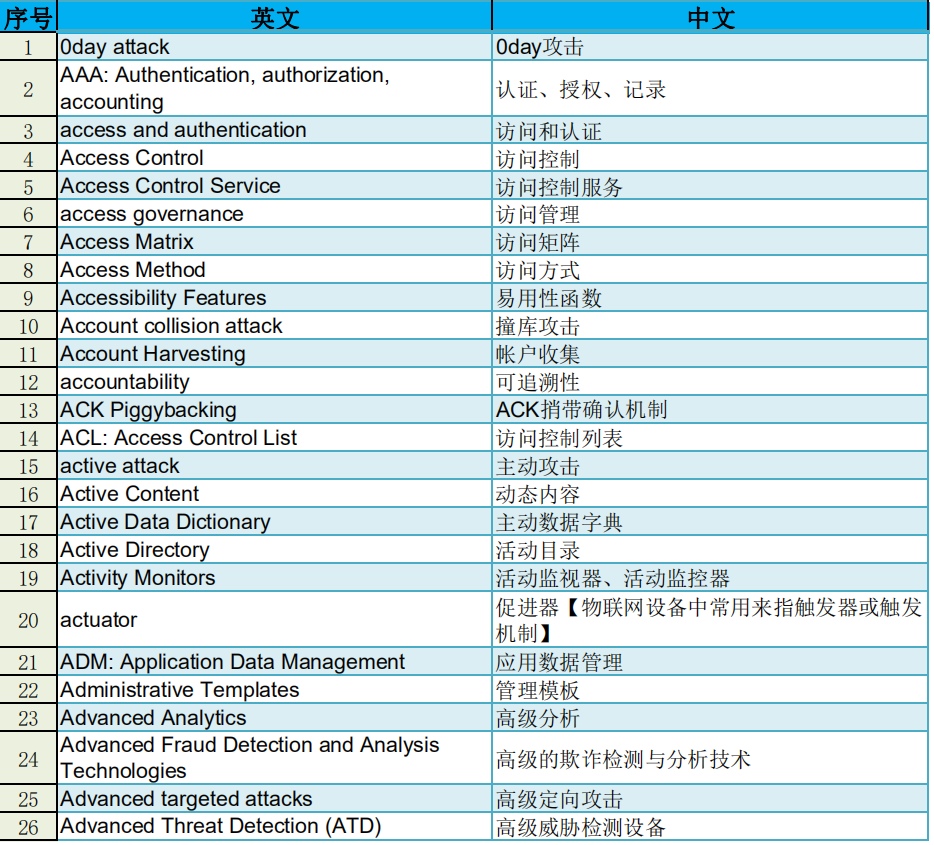Select 'ACL: Access Control List' cell

[x=275, y=438]
